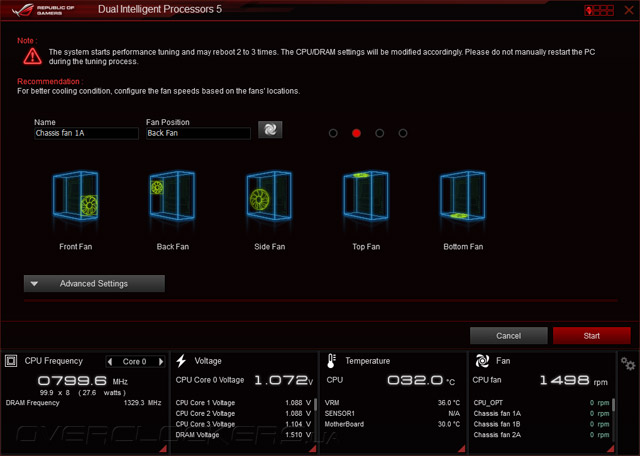Click the Chassis fan 1A row in Fan panel
This screenshot has height=456, width=640.
pyautogui.click(x=541, y=413)
